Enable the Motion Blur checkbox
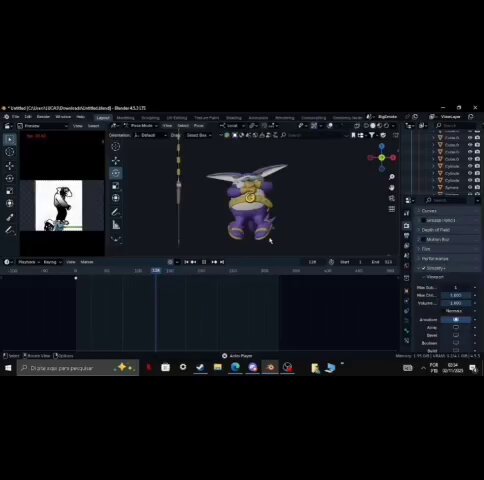Screen dimensions: 484x480 point(424,239)
